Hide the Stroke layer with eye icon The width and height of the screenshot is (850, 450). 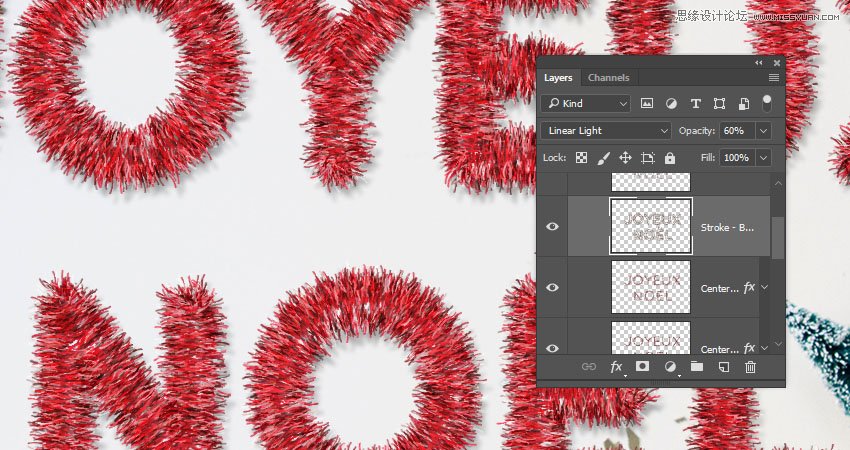tap(552, 227)
